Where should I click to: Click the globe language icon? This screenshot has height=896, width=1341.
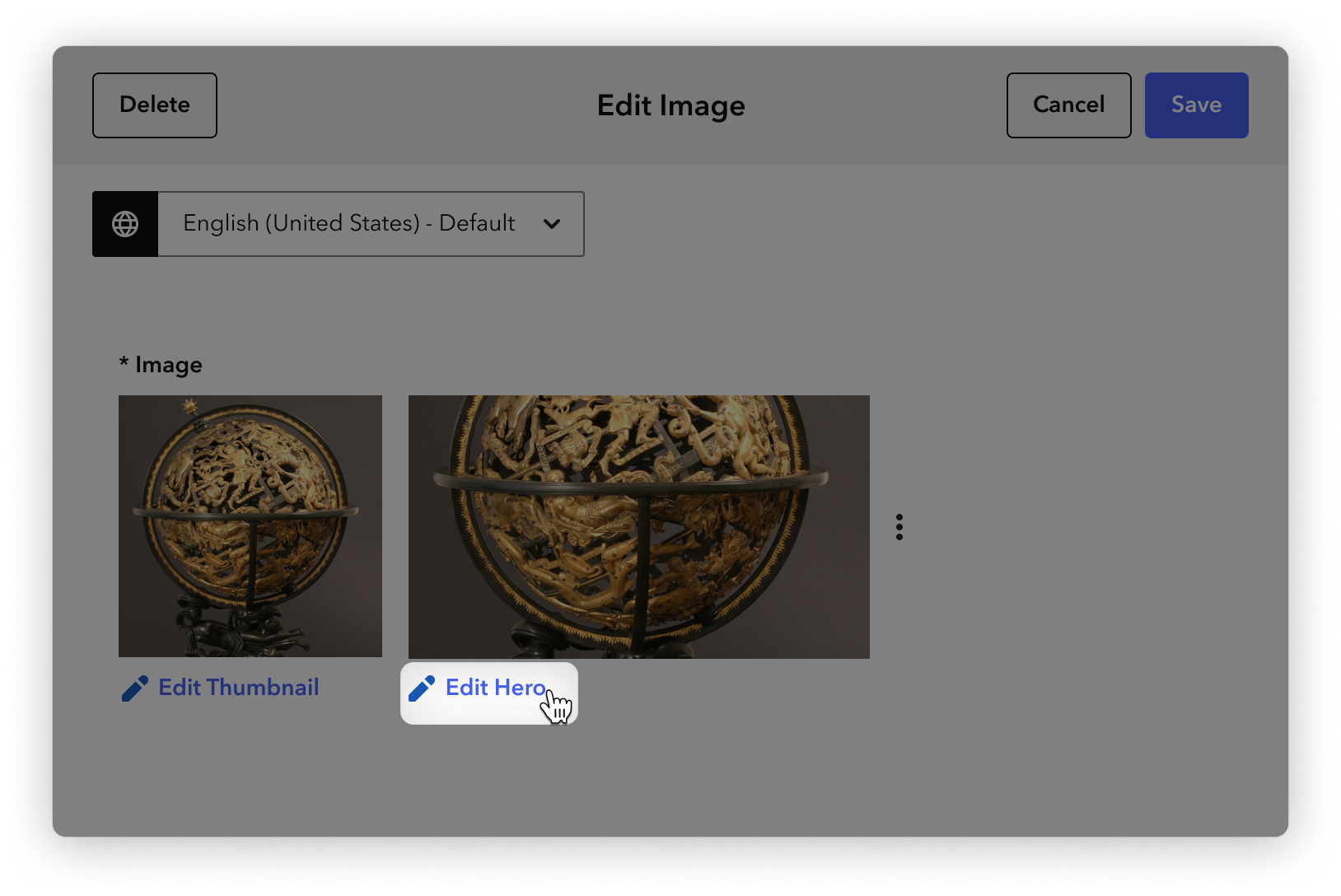click(125, 224)
